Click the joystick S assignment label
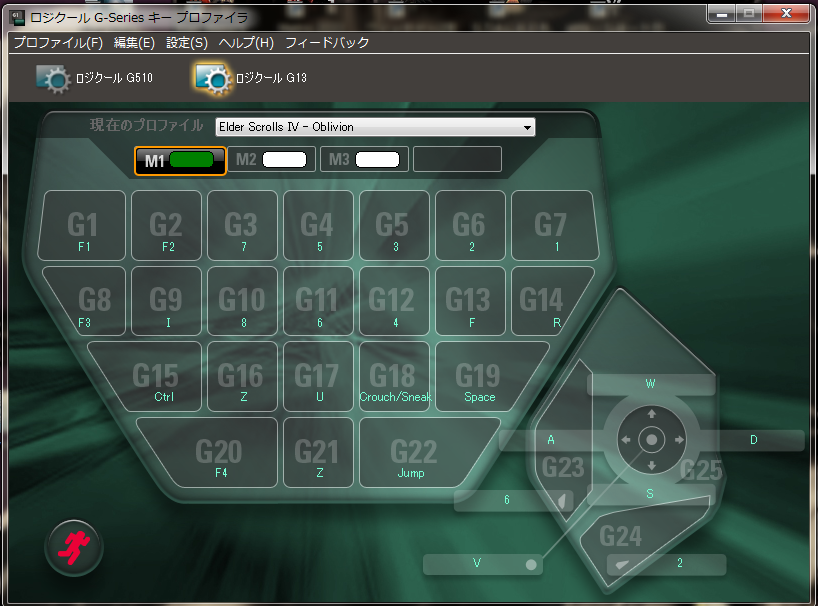This screenshot has height=606, width=818. pyautogui.click(x=650, y=494)
